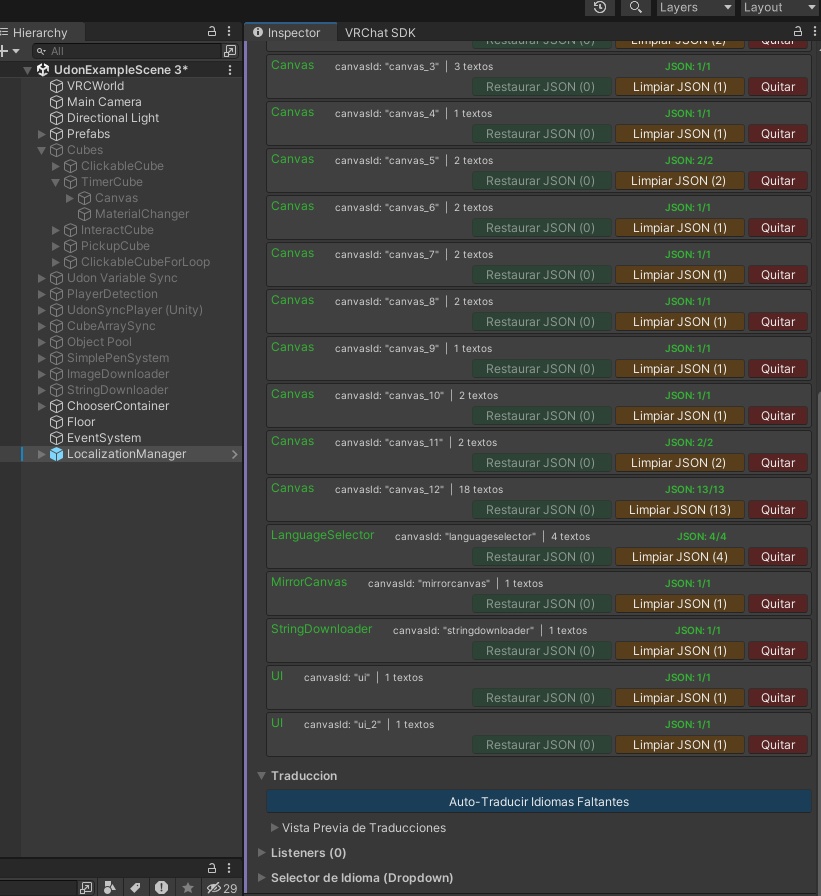
Task: Click the blue LocalizationManager prefab icon
Action: (x=56, y=454)
